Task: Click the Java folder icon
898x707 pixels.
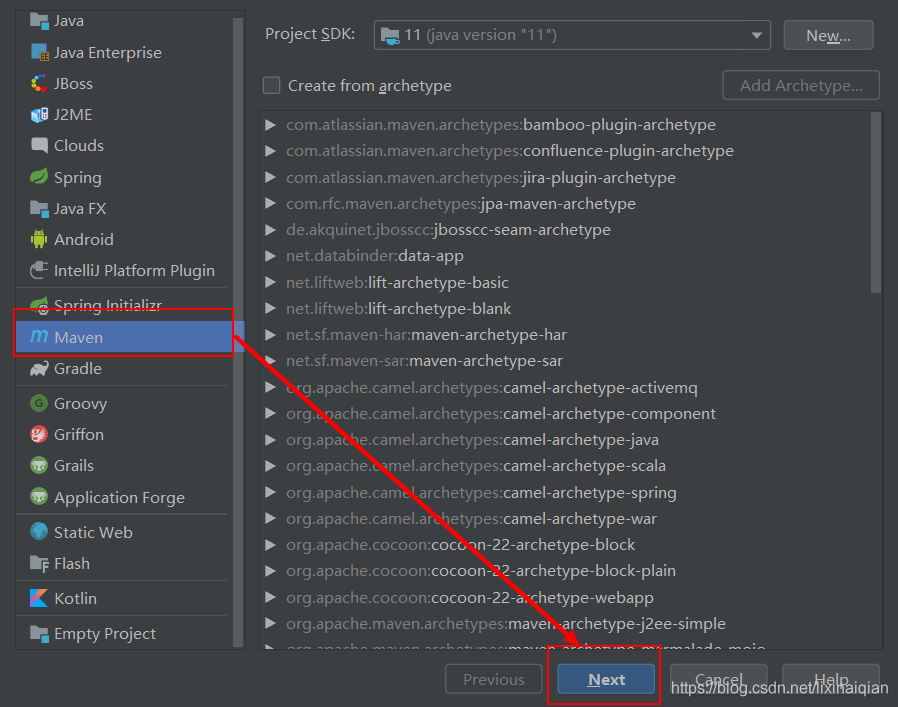Action: (39, 21)
